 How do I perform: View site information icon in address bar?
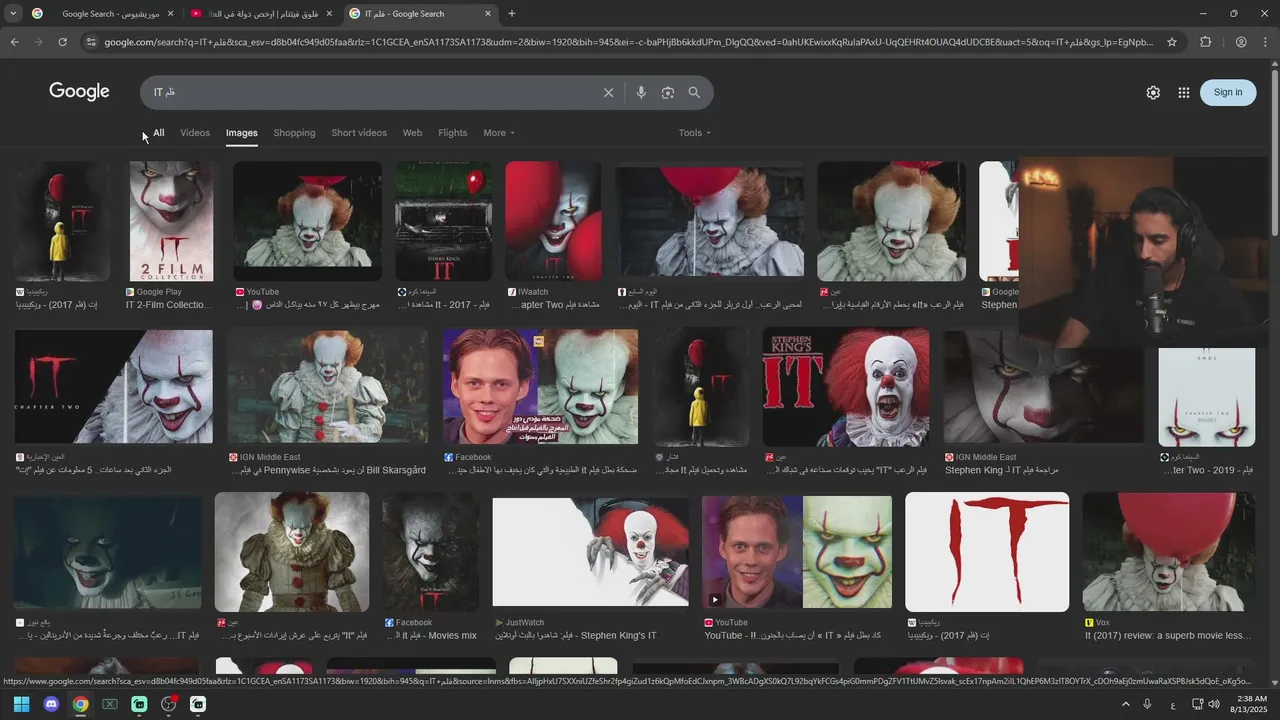(91, 42)
